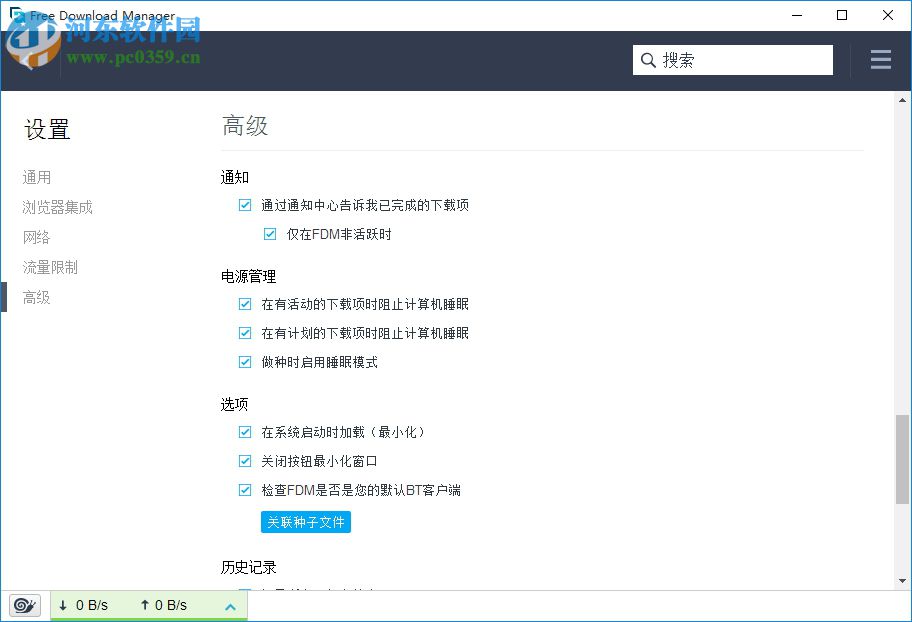Collapse the status bar speed panel chevron
The height and width of the screenshot is (622, 912).
coord(230,605)
